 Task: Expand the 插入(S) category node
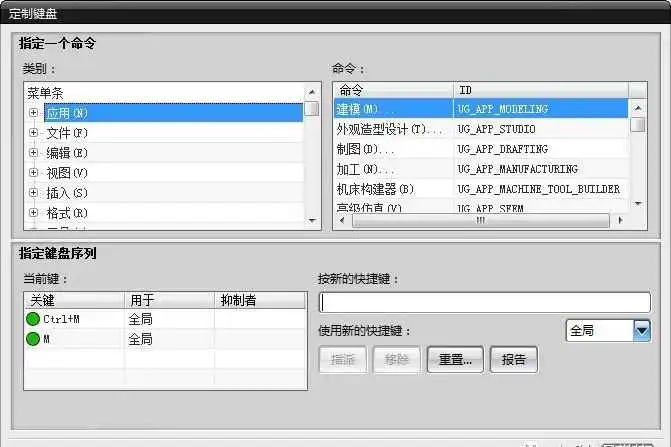pos(33,193)
